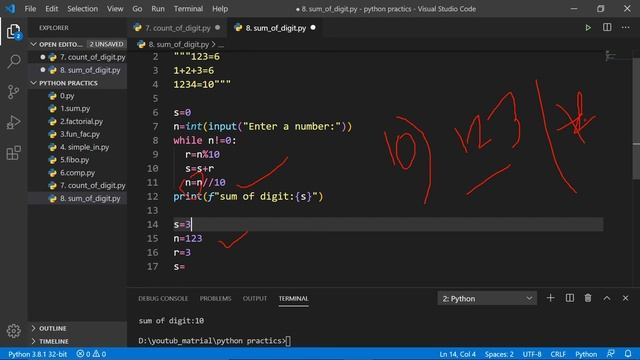Screen dimensions: 640x360
Task: Open the Manage gear settings menu
Action: [13, 331]
